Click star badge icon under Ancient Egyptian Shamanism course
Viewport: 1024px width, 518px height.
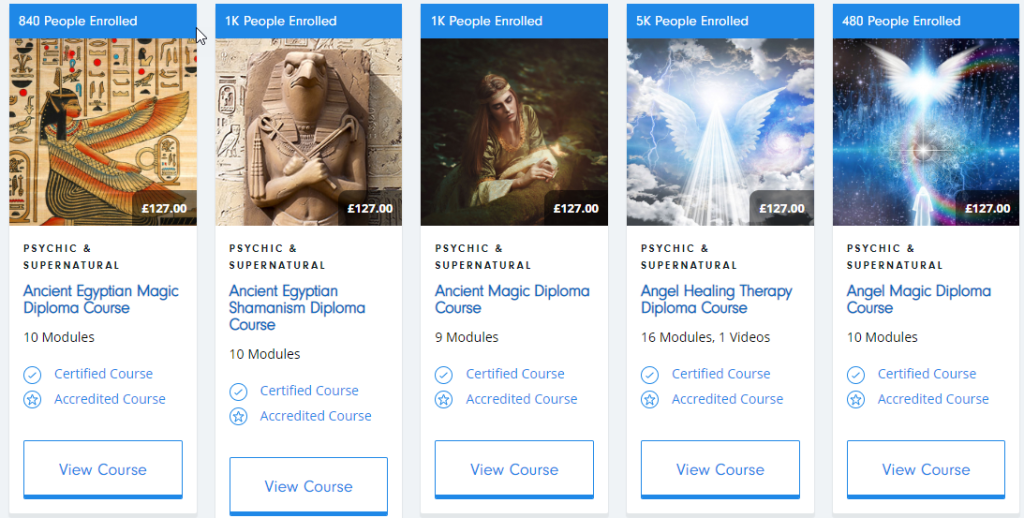tap(238, 416)
